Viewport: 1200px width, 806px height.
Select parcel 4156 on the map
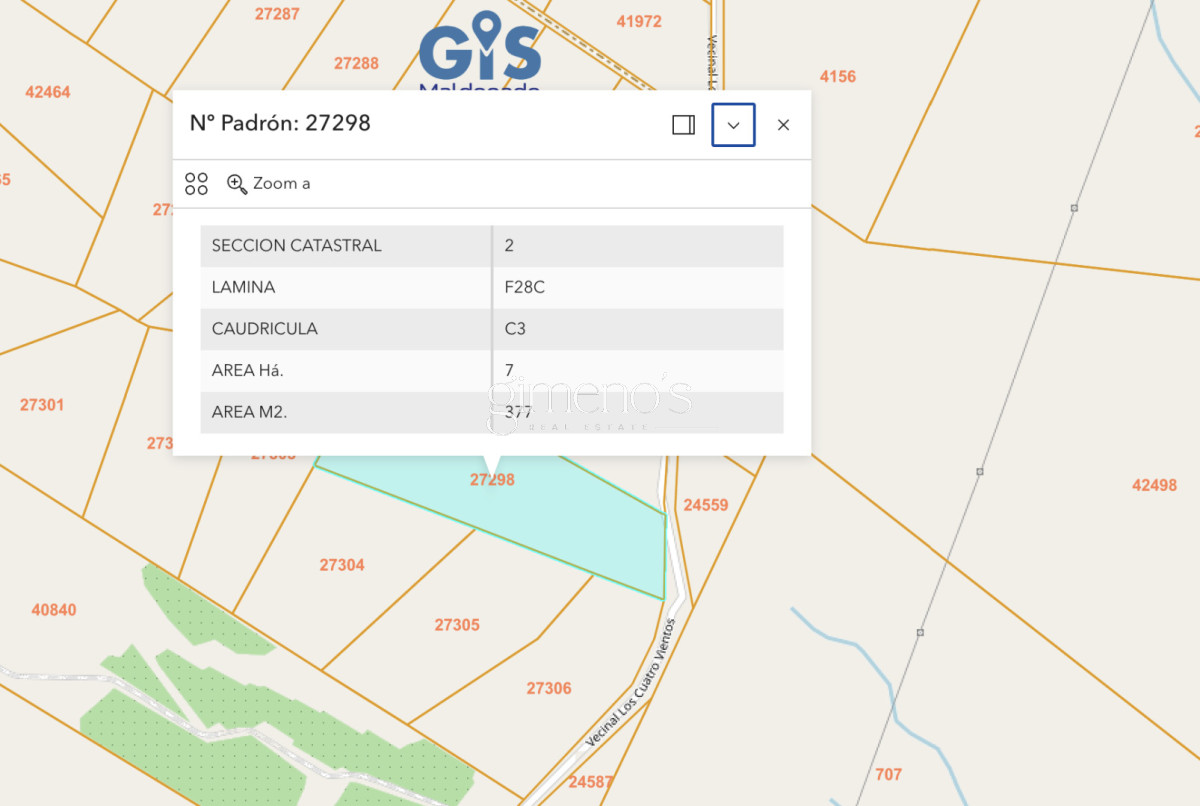(x=838, y=76)
